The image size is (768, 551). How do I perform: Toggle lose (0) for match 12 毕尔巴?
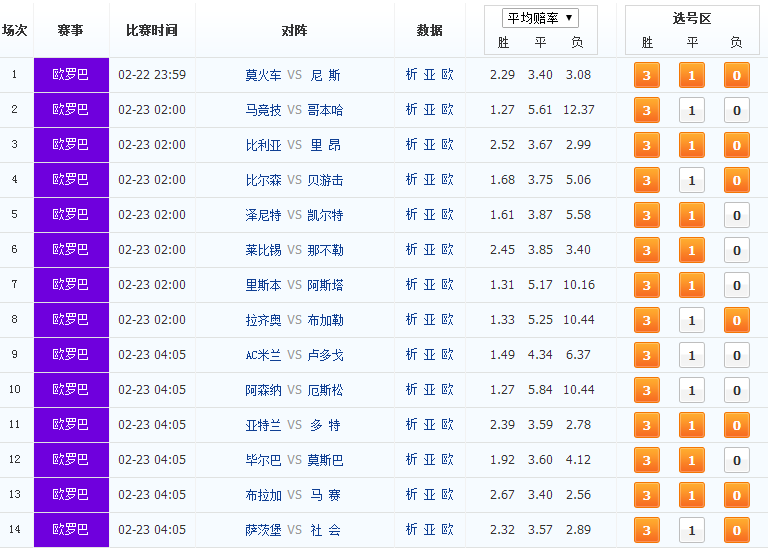click(x=737, y=460)
